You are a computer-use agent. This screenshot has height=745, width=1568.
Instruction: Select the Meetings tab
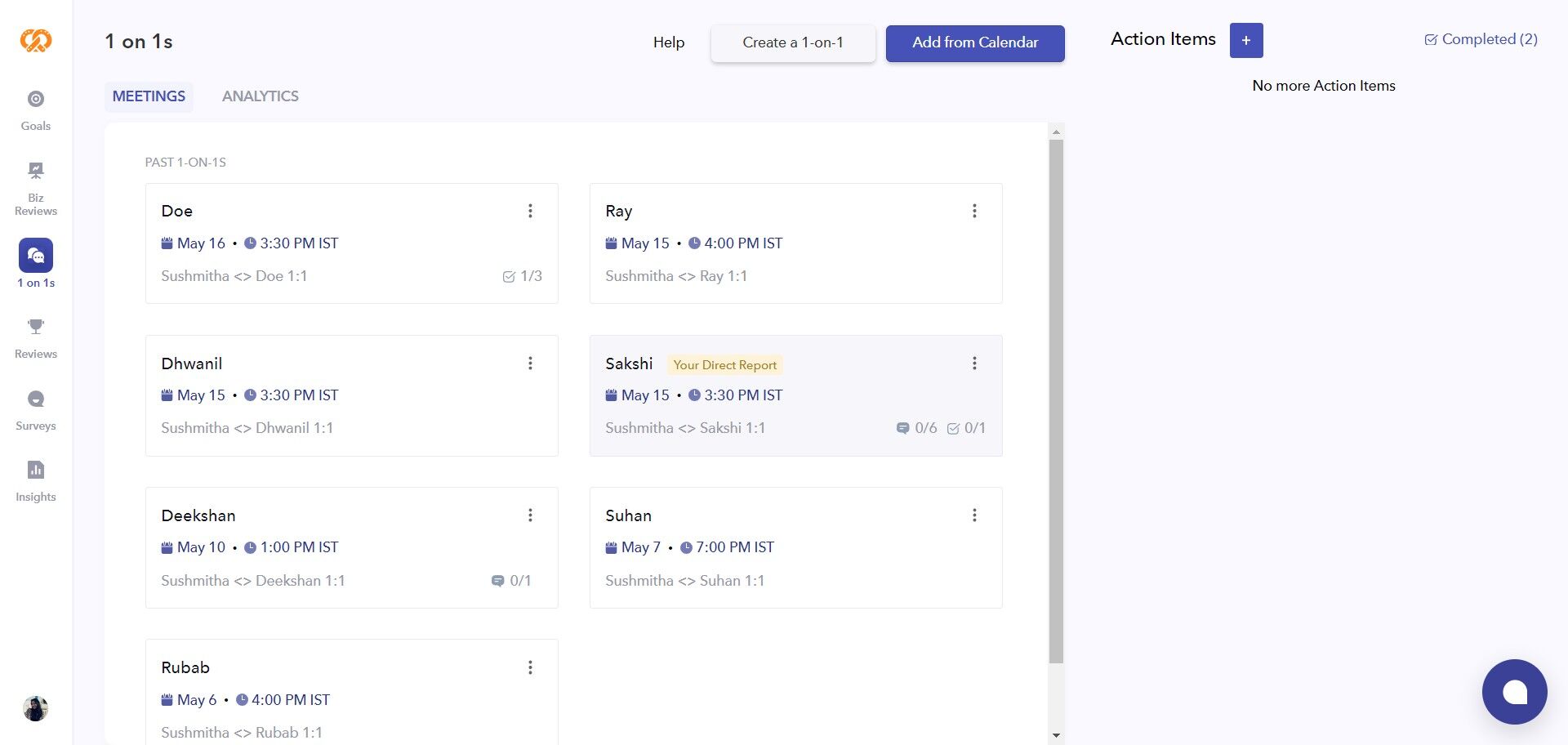(x=149, y=96)
